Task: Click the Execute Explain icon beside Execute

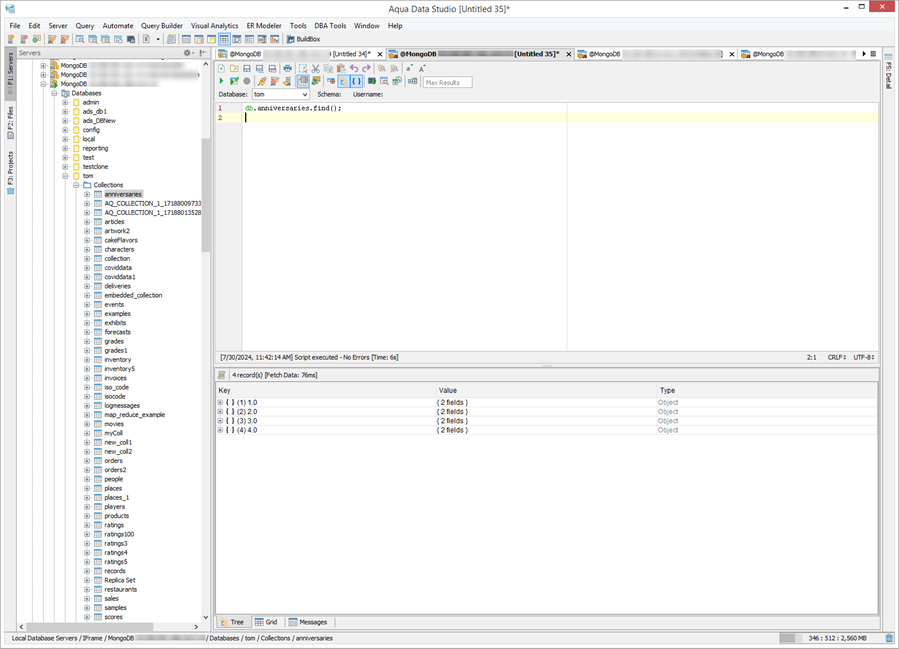Action: tap(234, 81)
